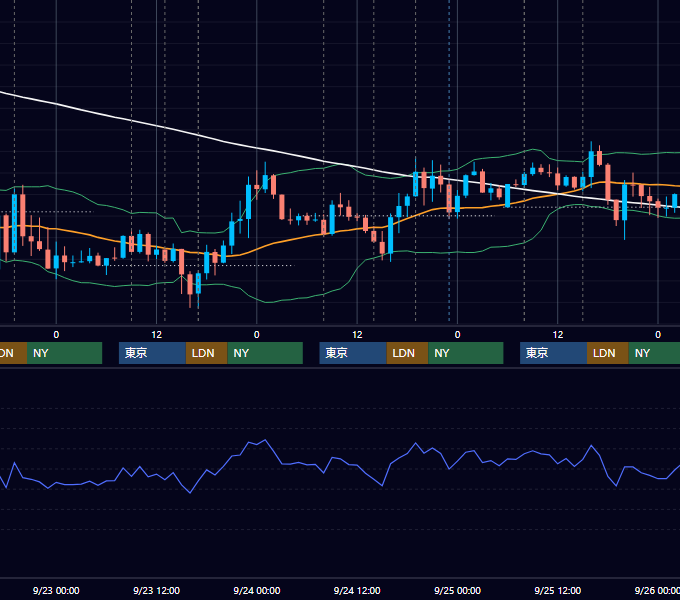This screenshot has width=680, height=600.
Task: Click the hour label '0' above 9/25 00:00
Action: [x=457, y=335]
